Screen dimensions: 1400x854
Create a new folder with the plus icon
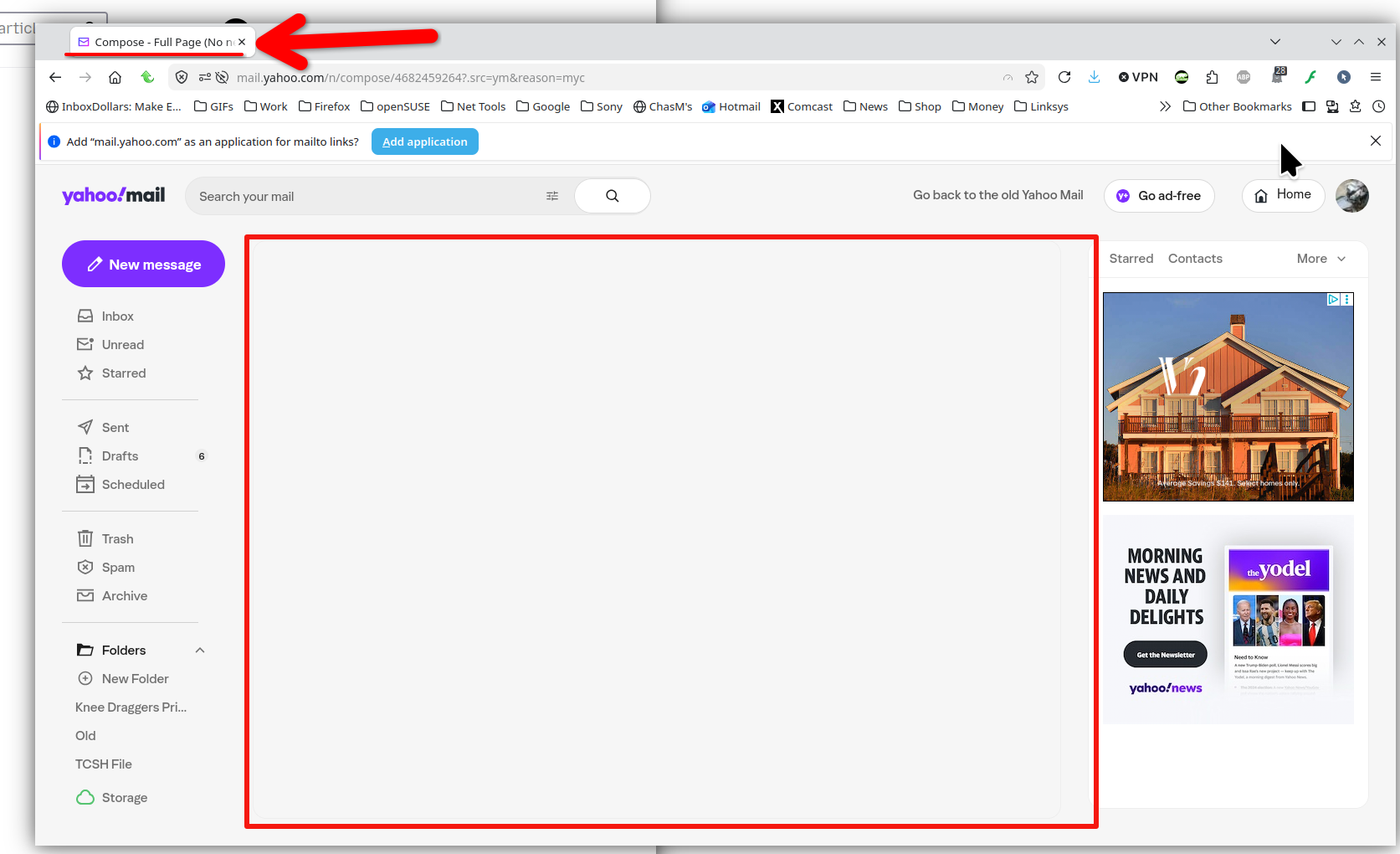tap(85, 679)
